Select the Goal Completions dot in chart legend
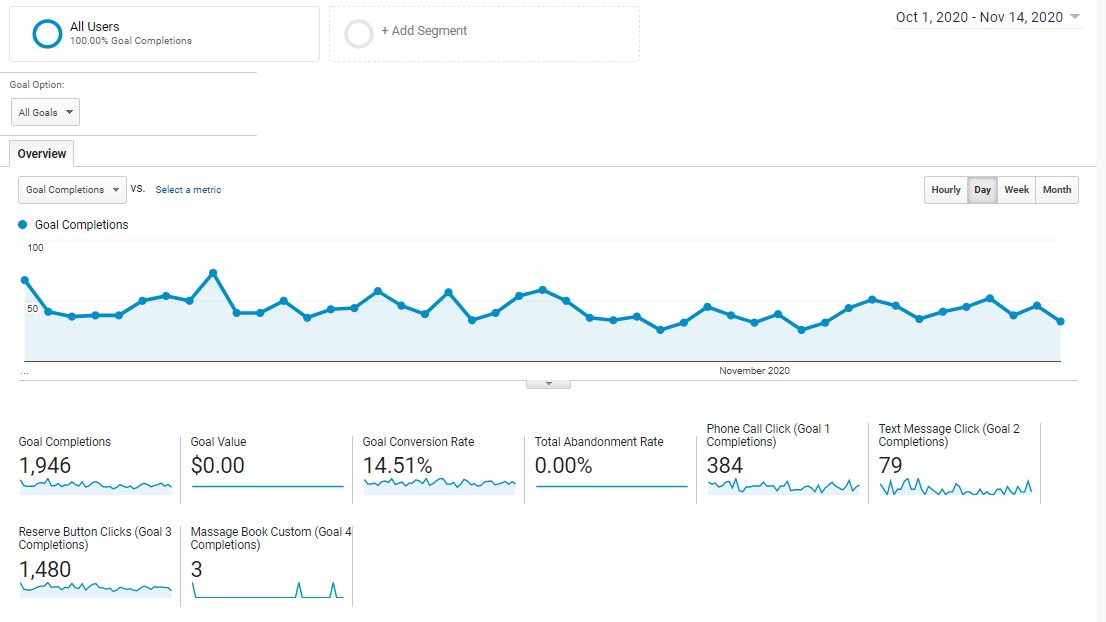Viewport: 1106px width, 622px height. 24,225
